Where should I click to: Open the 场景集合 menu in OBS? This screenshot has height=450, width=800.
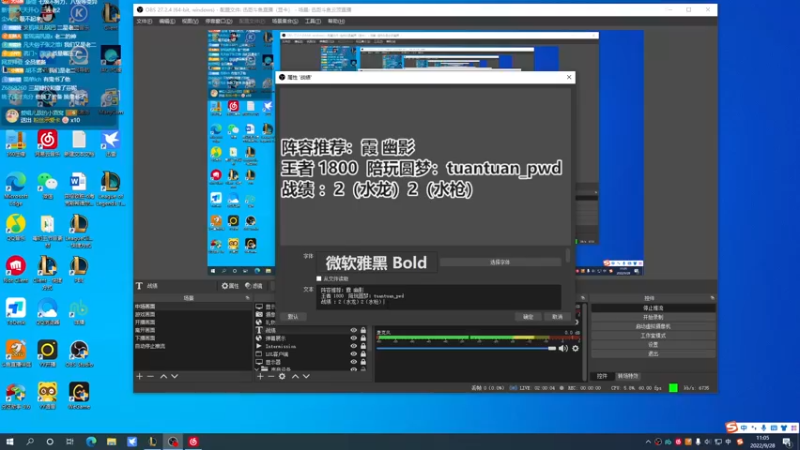click(285, 21)
